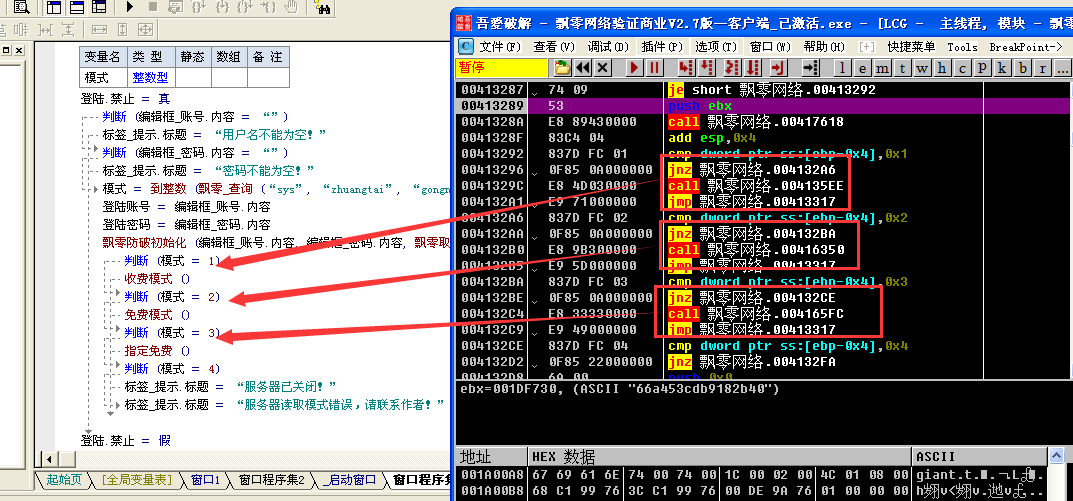Switch to 窗口程序集2 tab
The height and width of the screenshot is (501, 1073).
pyautogui.click(x=271, y=480)
